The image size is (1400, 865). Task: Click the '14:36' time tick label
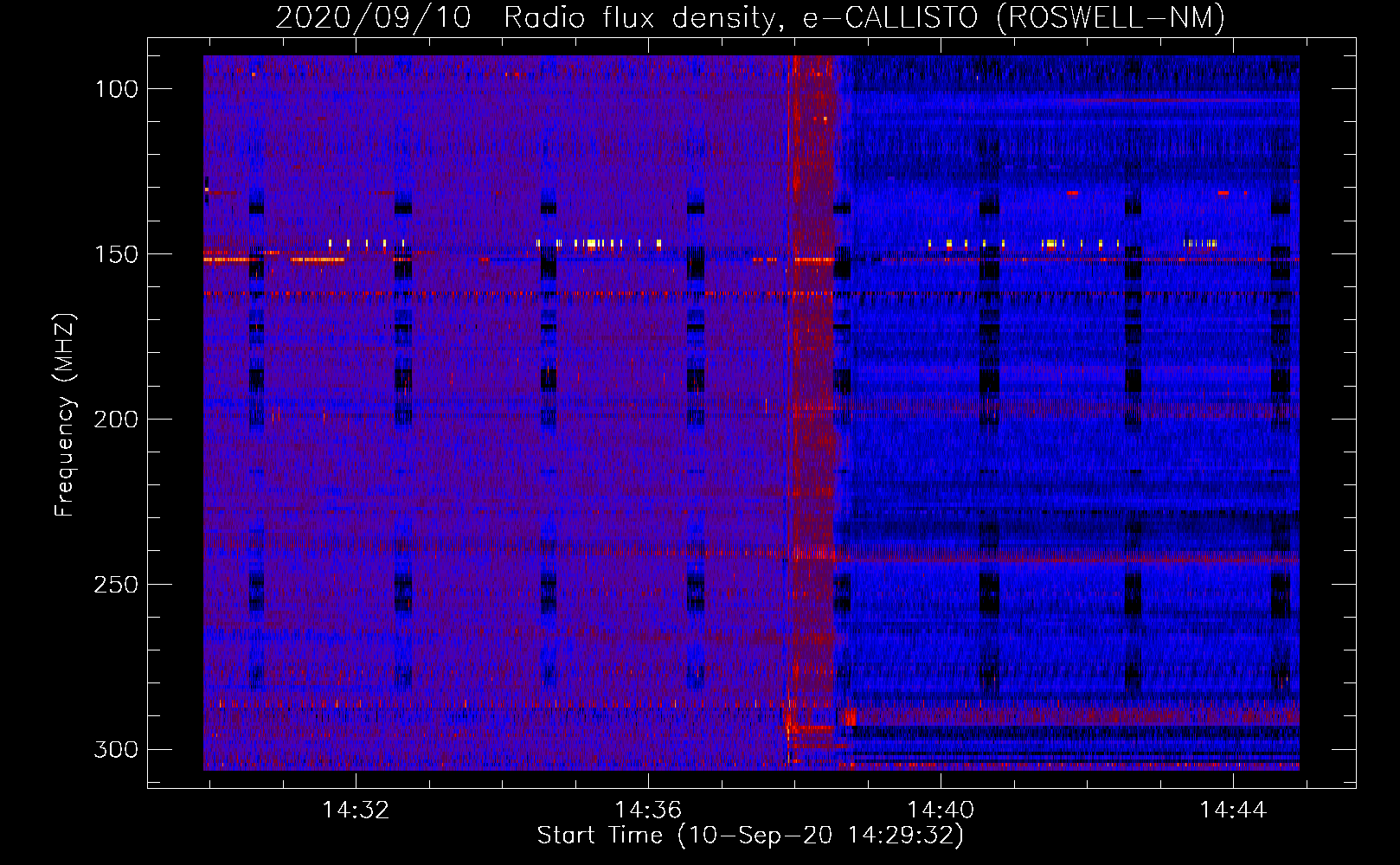pos(648,810)
